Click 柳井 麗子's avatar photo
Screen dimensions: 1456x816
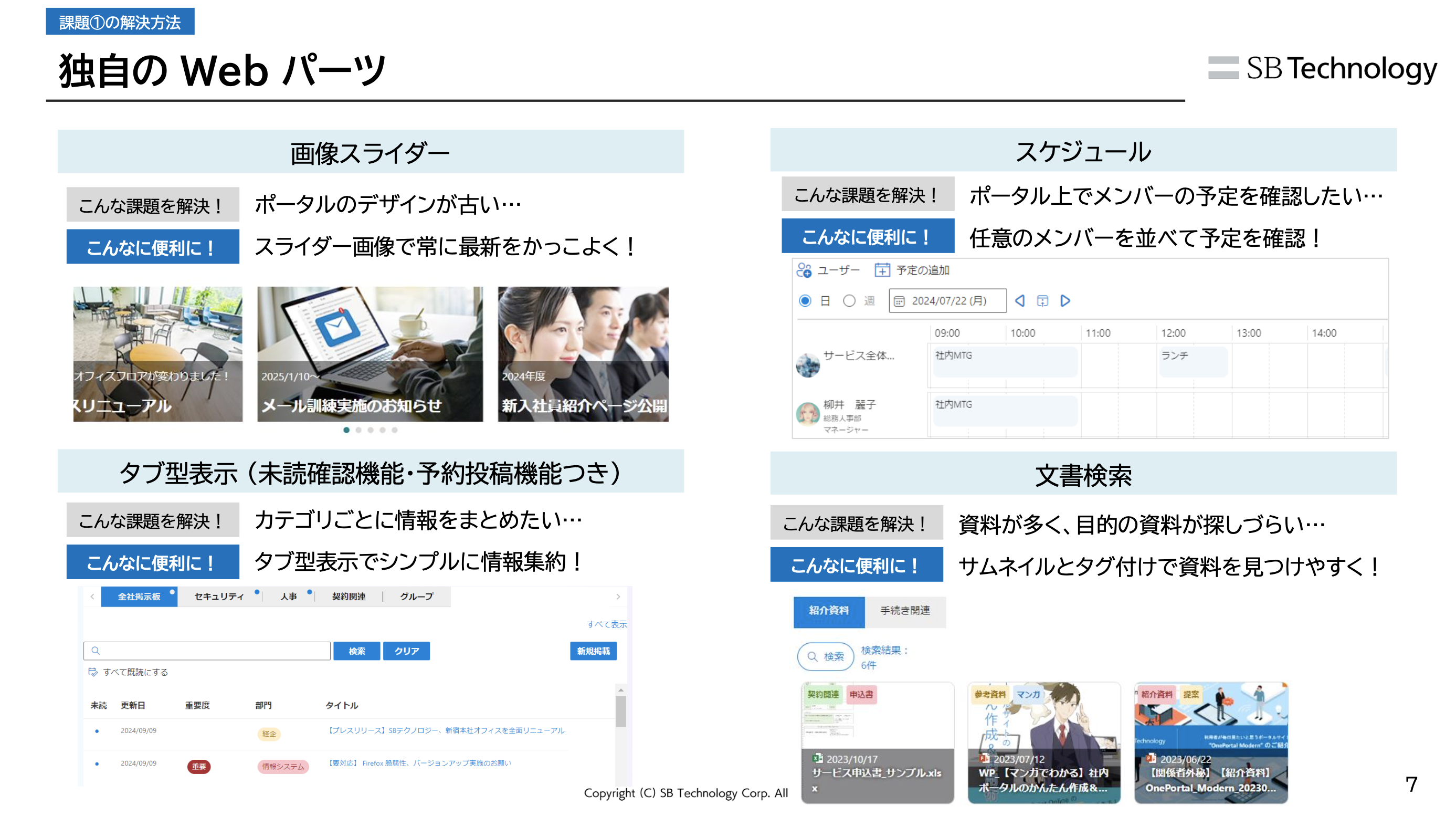click(808, 414)
